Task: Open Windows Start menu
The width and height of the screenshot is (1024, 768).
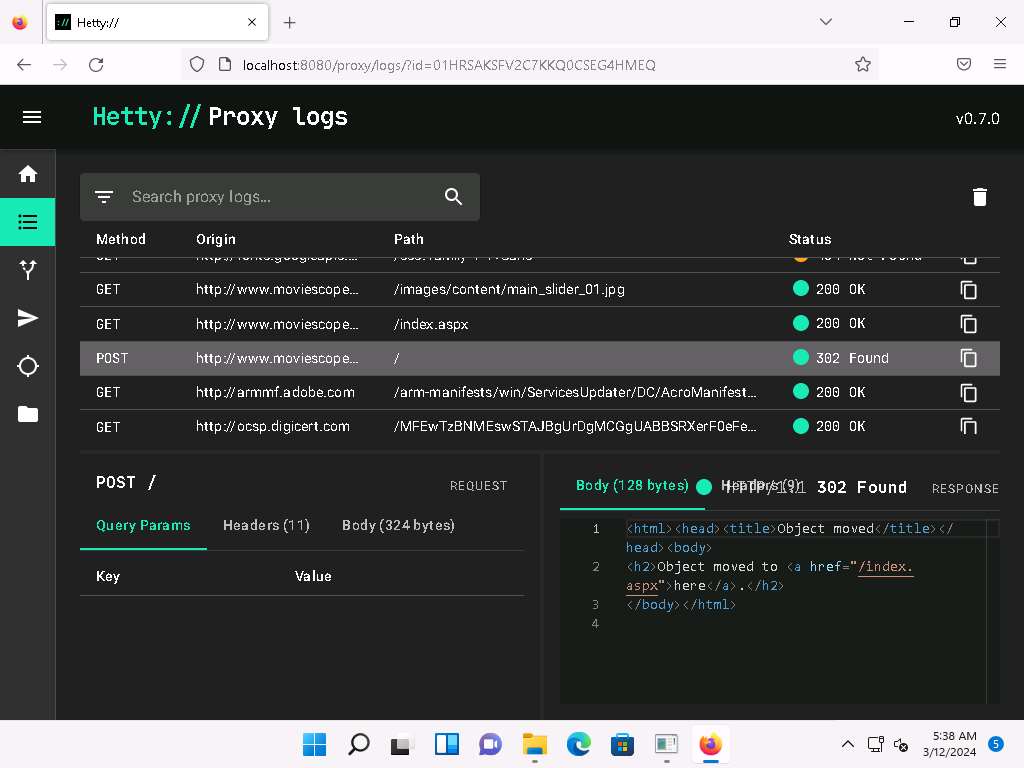Action: point(314,744)
